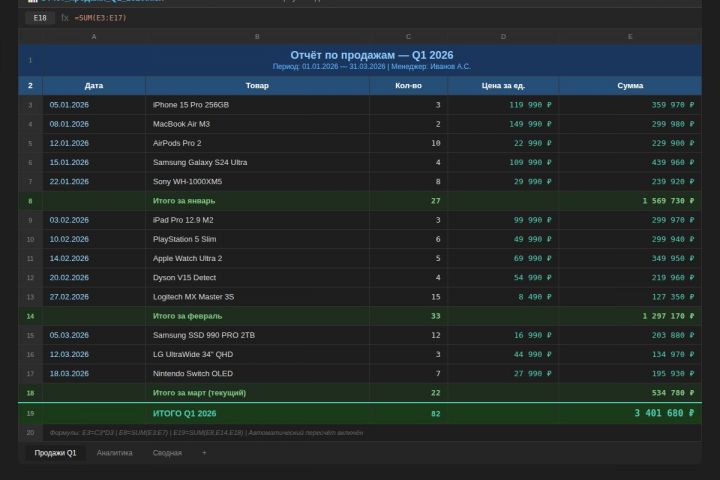Click the Товар column heading
The width and height of the screenshot is (720, 480).
click(257, 86)
